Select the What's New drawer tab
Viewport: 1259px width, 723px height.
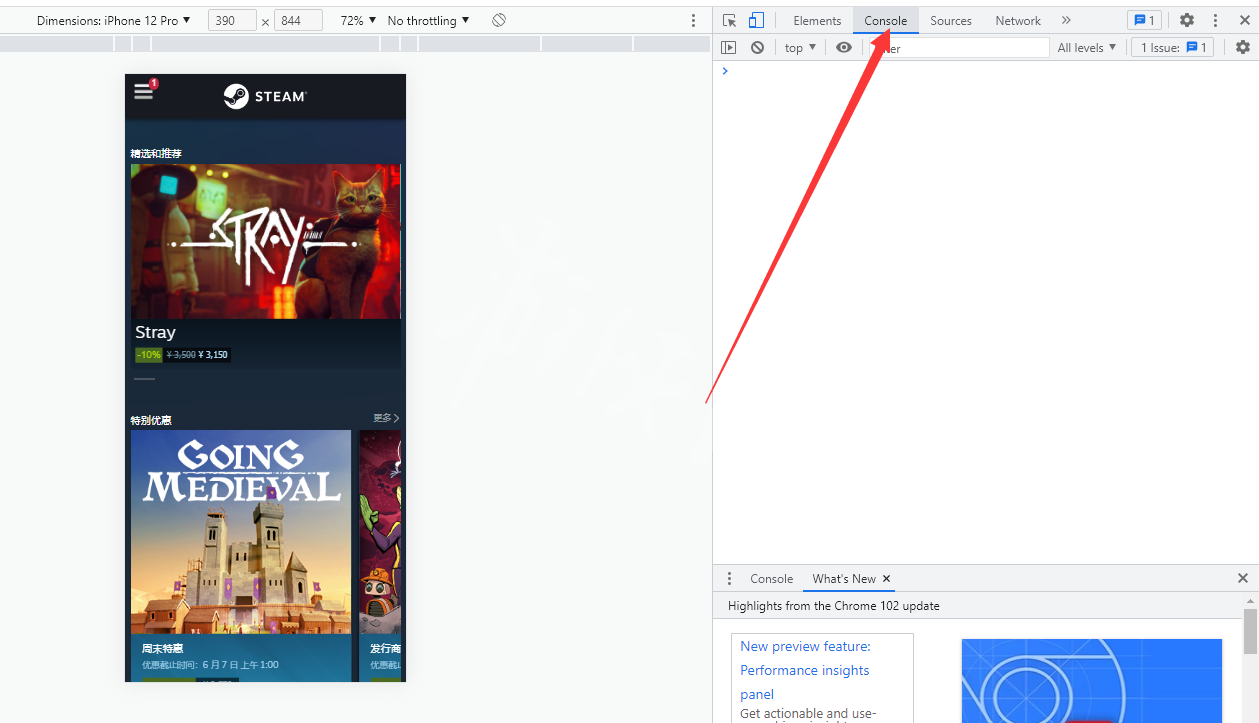point(844,578)
